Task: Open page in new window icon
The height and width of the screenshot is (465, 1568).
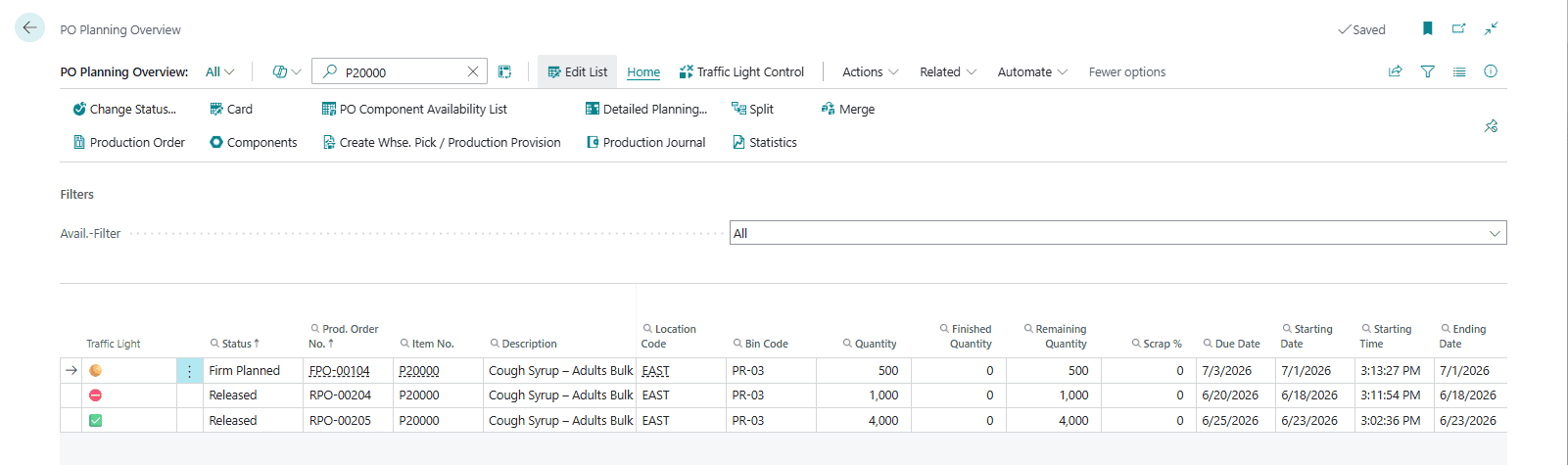Action: [x=1458, y=28]
